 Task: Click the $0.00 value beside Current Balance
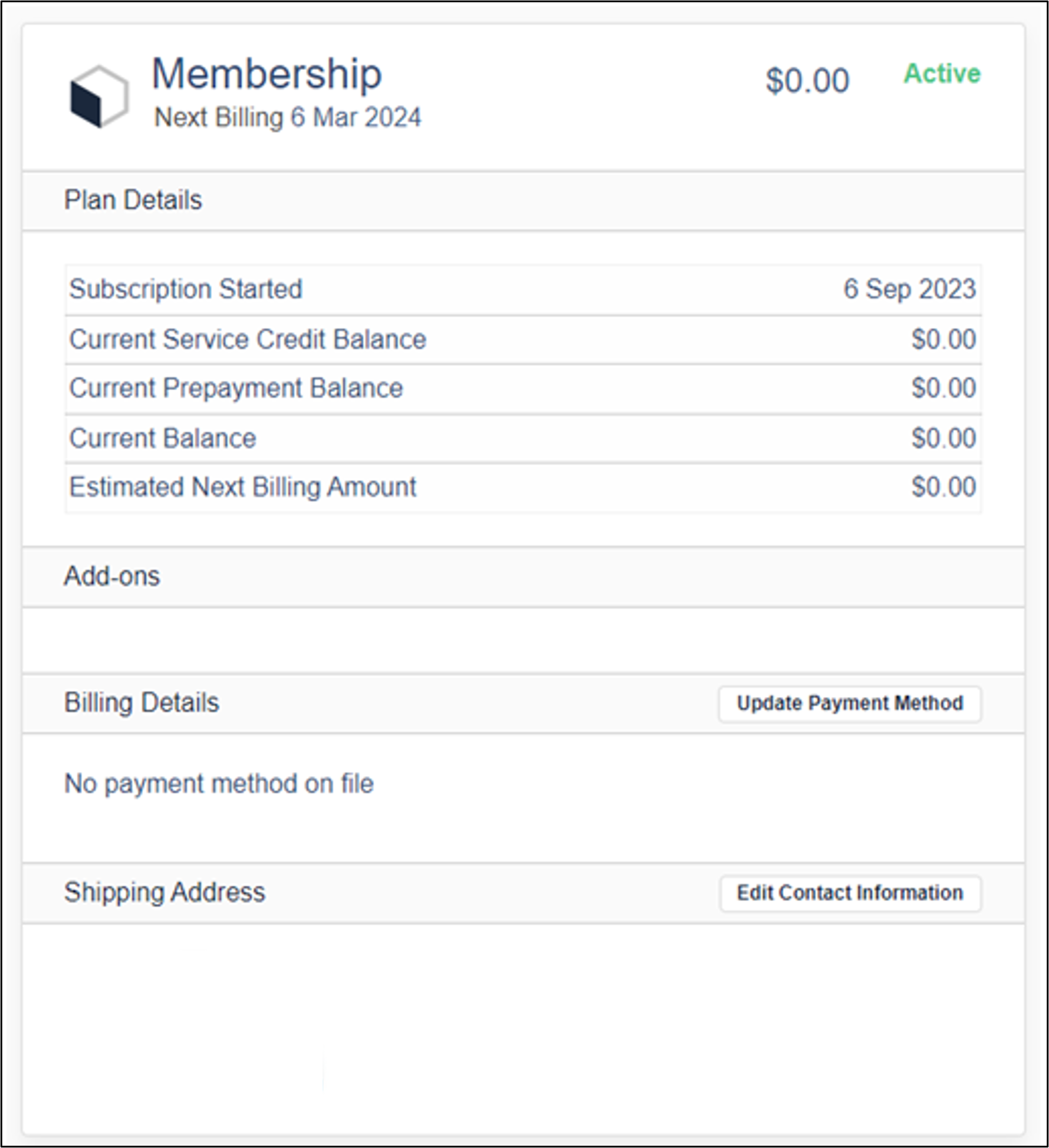pyautogui.click(x=943, y=438)
